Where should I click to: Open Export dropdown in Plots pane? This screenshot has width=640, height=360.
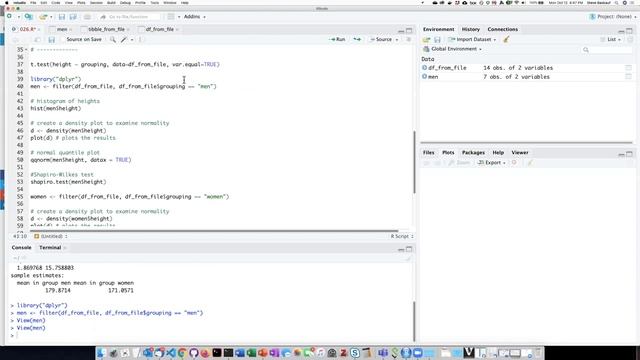pyautogui.click(x=492, y=162)
